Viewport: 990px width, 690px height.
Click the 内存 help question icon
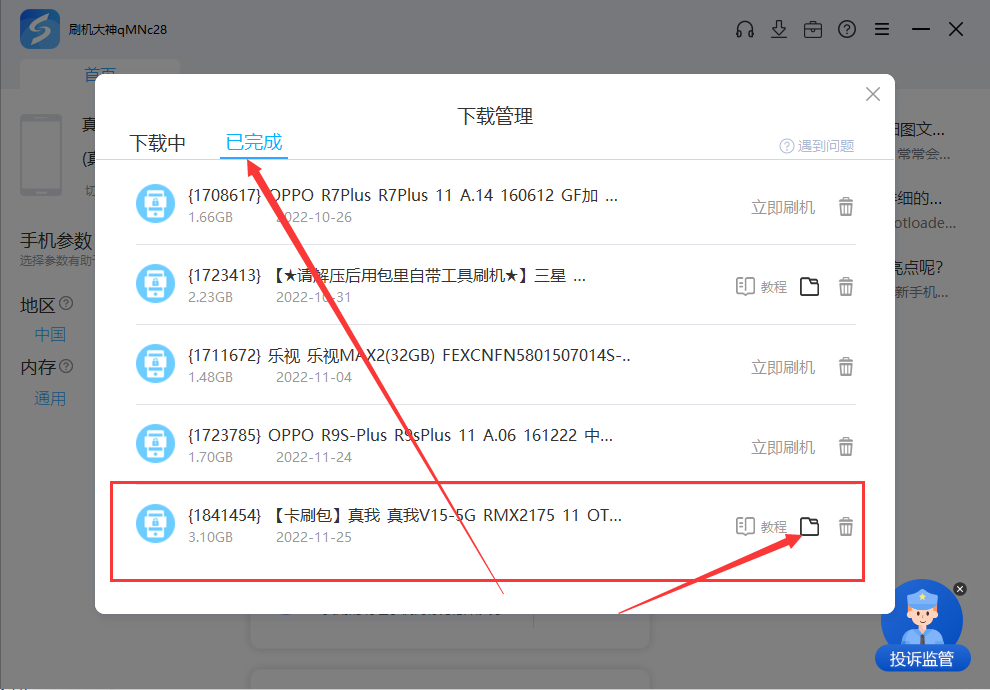(x=66, y=366)
